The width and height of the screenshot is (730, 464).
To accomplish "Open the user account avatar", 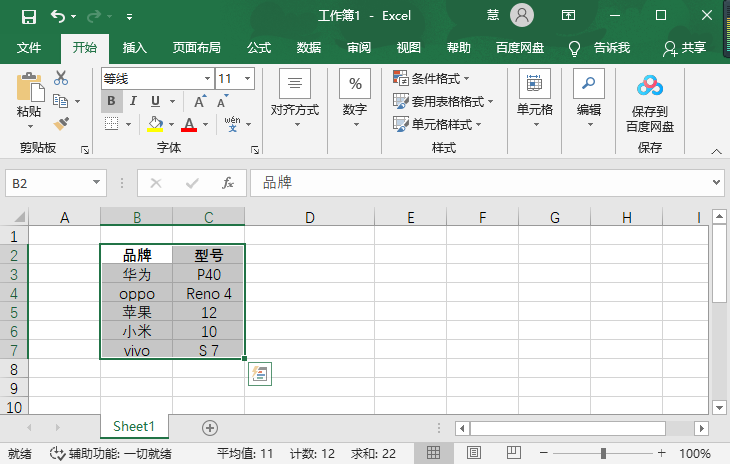I will 522,15.
